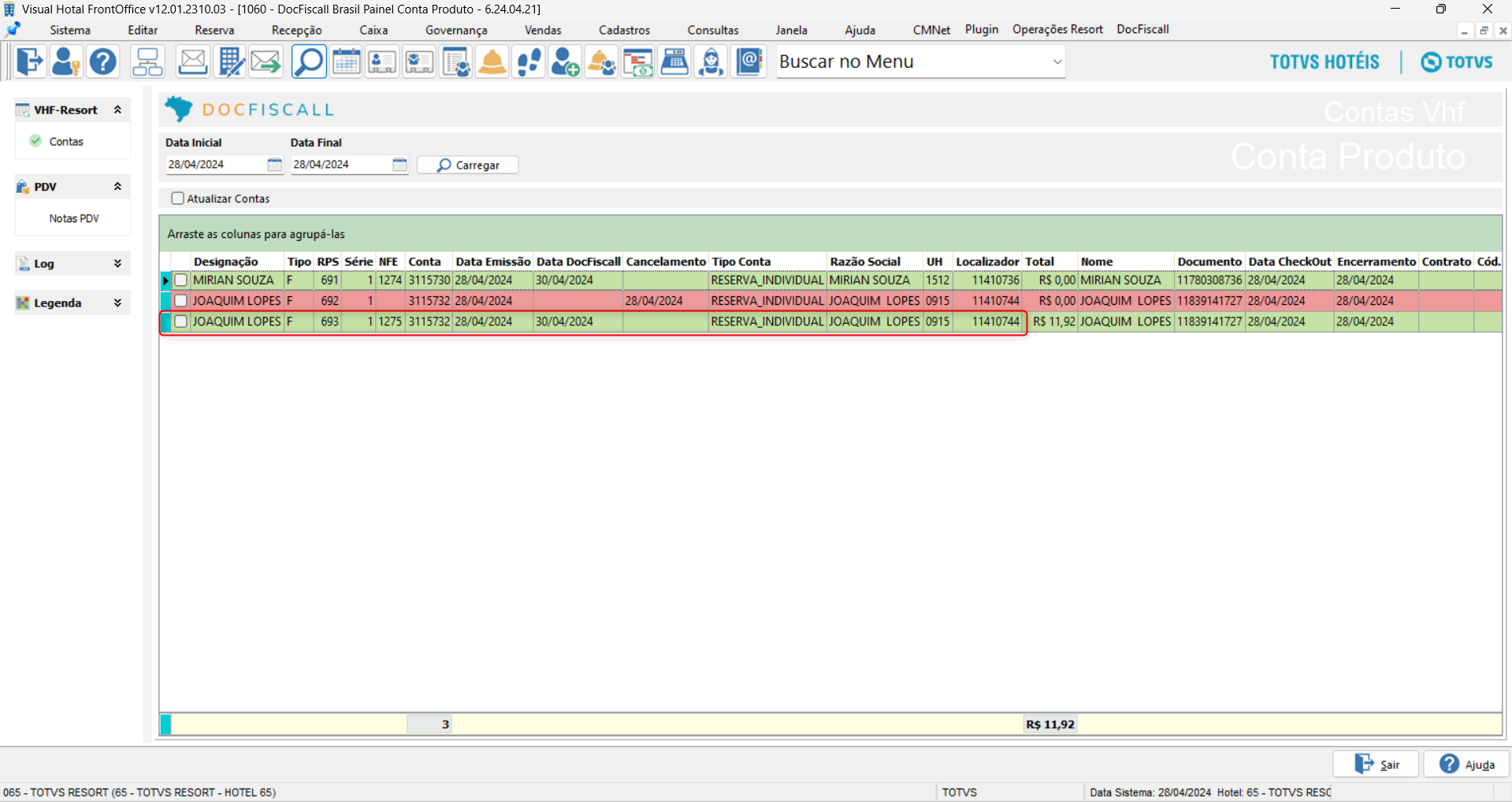The image size is (1512, 802).
Task: Click the cash register toolbar icon
Action: point(674,61)
